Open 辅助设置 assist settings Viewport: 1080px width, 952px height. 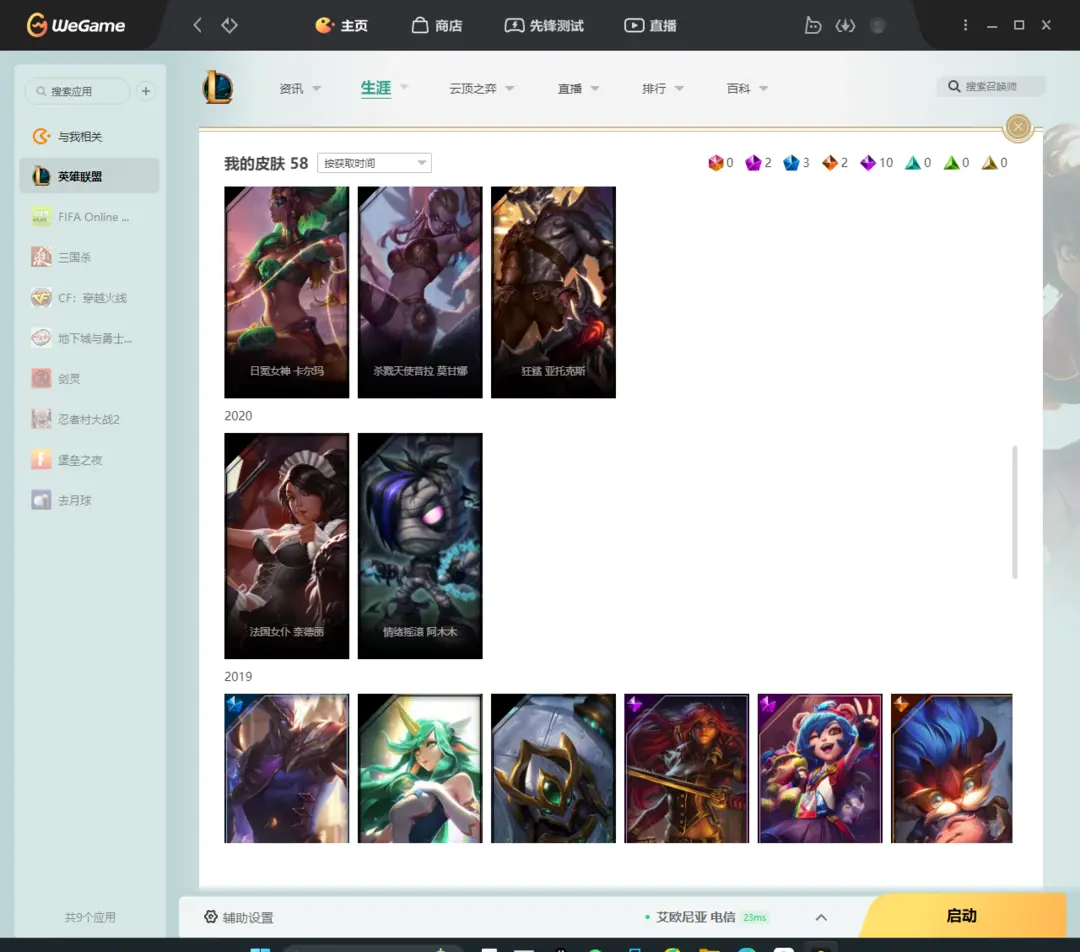click(x=239, y=917)
